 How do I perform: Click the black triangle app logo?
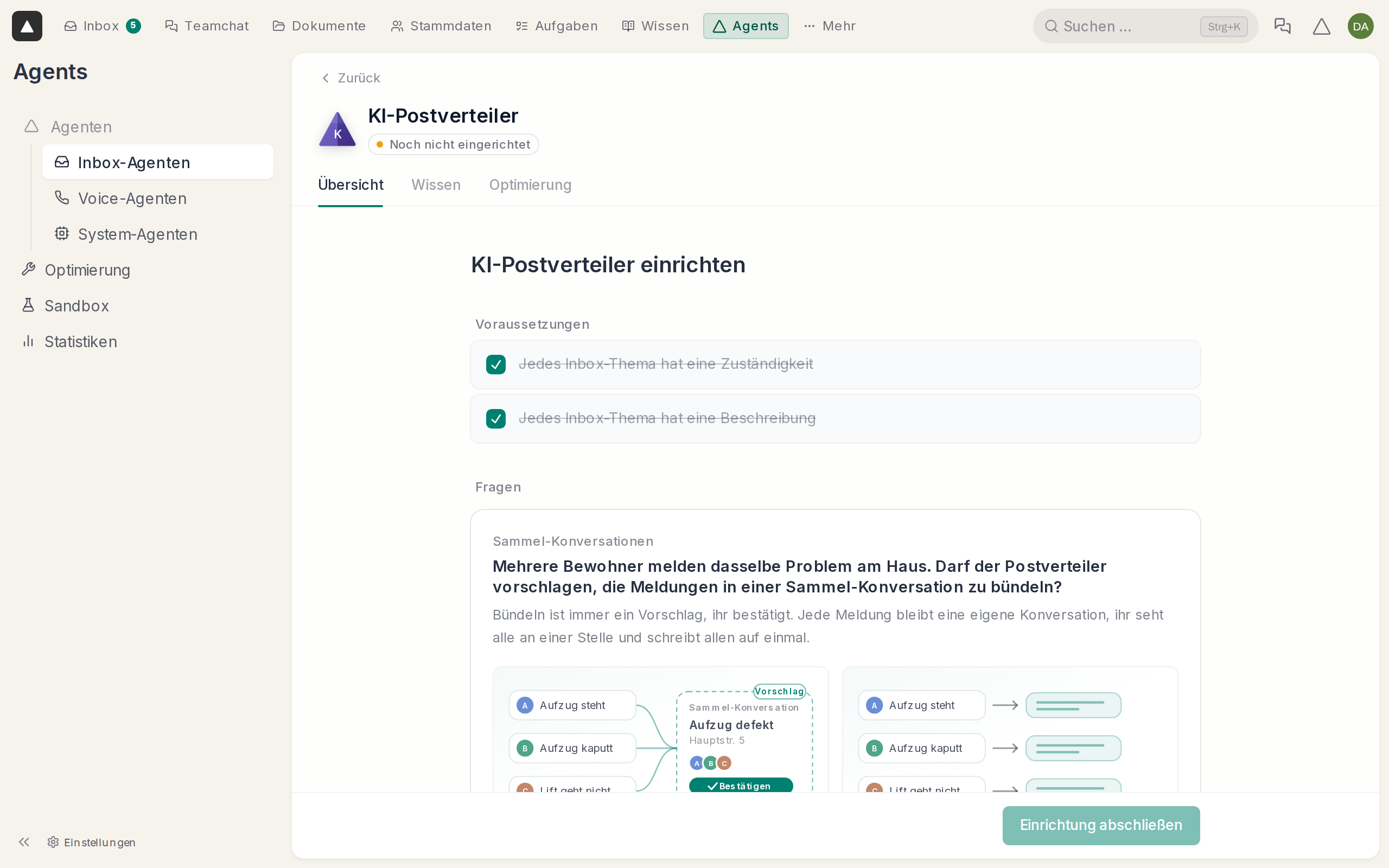(27, 26)
